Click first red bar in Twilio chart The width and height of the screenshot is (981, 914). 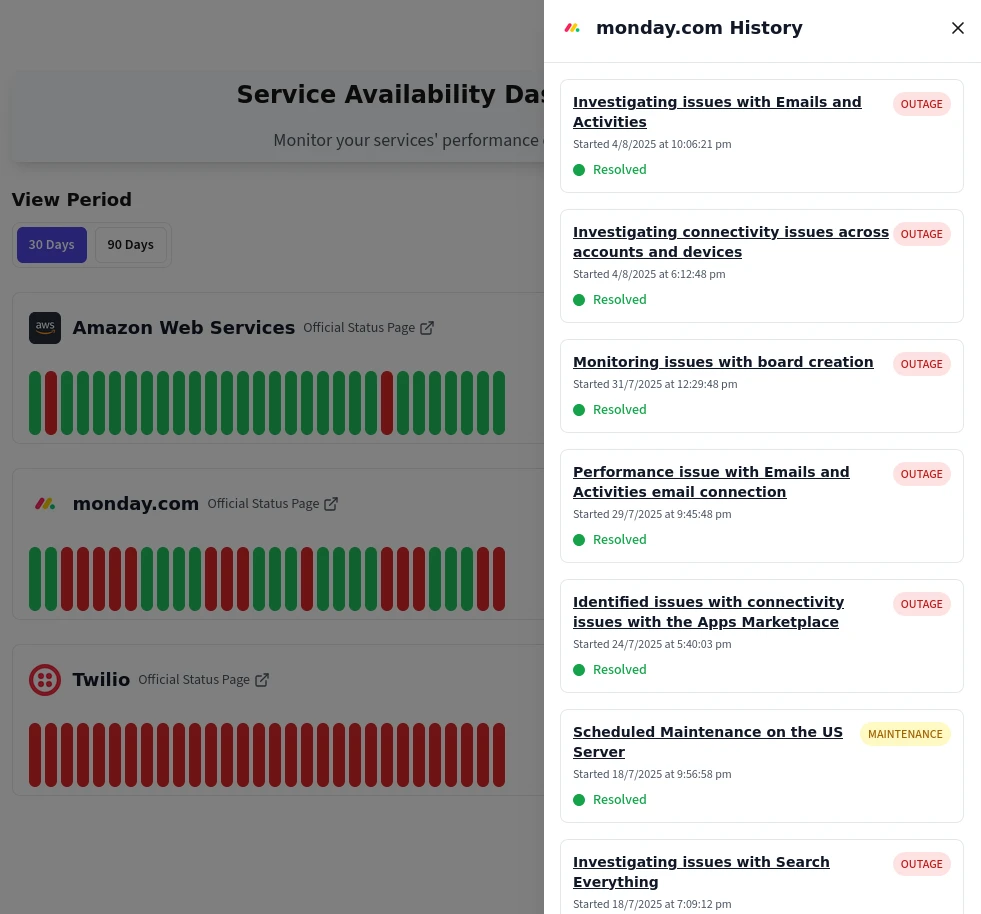click(x=35, y=754)
